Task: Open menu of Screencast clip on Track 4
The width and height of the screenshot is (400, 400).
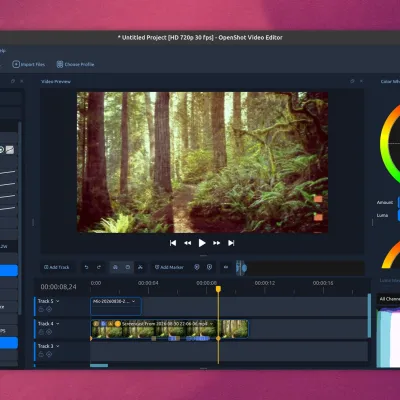Action: pos(211,324)
